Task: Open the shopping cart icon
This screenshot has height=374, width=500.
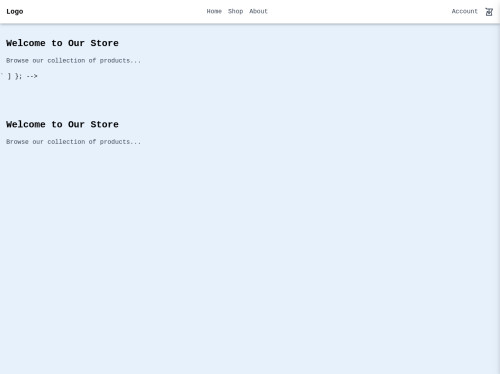Action: (x=489, y=12)
